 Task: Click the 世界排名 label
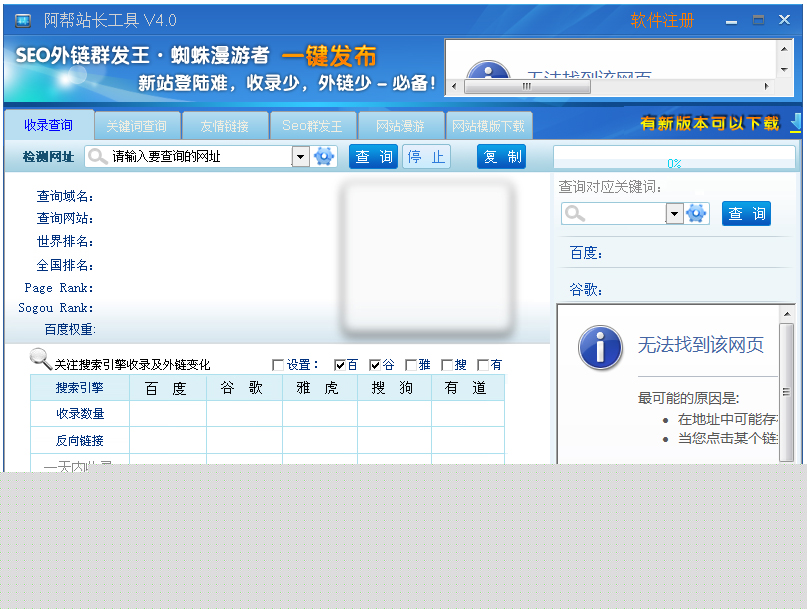[x=65, y=241]
